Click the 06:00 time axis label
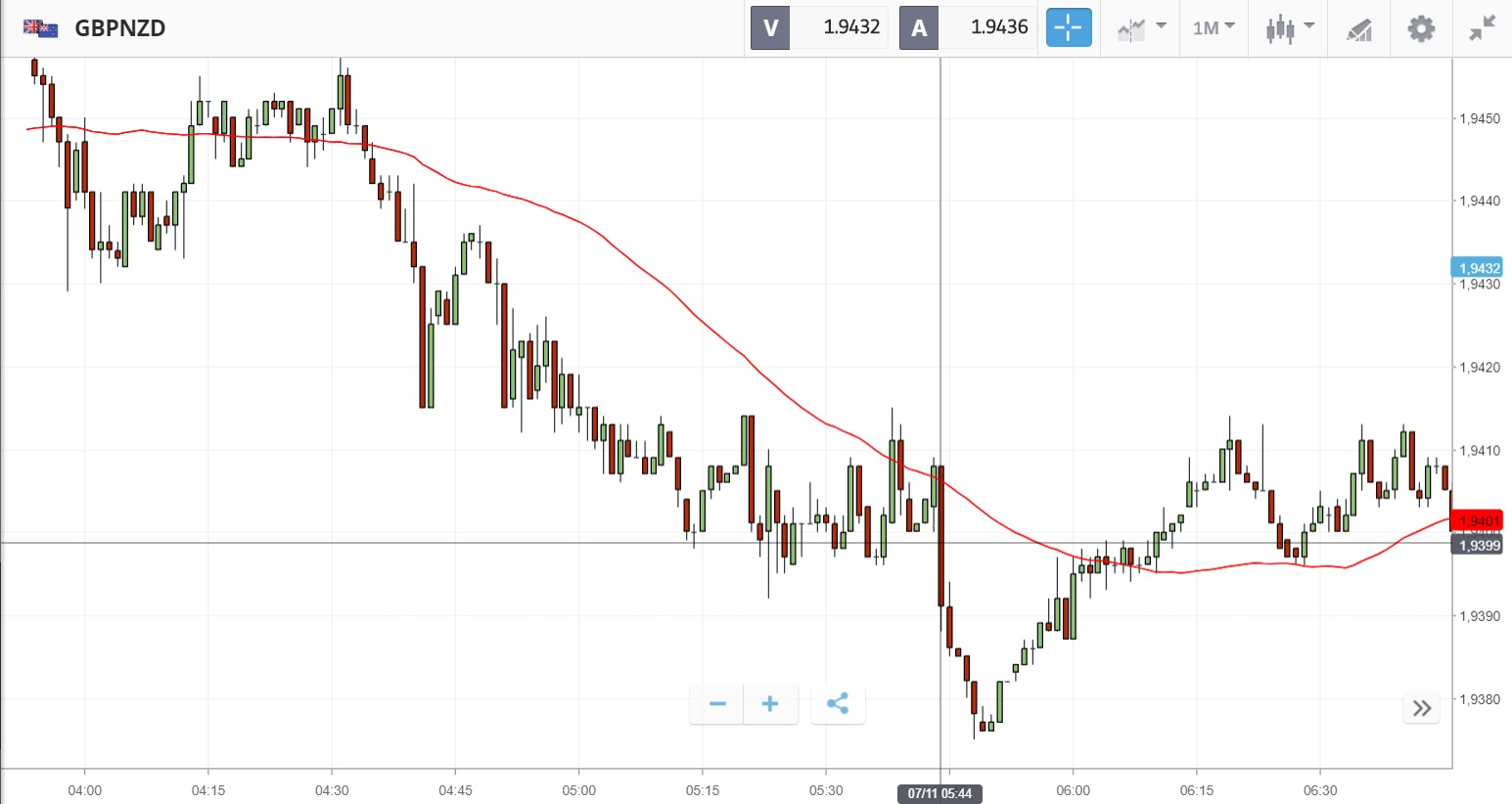 tap(1073, 790)
